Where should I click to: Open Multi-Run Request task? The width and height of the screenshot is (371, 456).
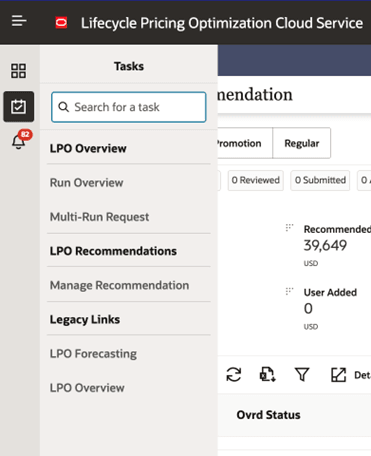100,217
